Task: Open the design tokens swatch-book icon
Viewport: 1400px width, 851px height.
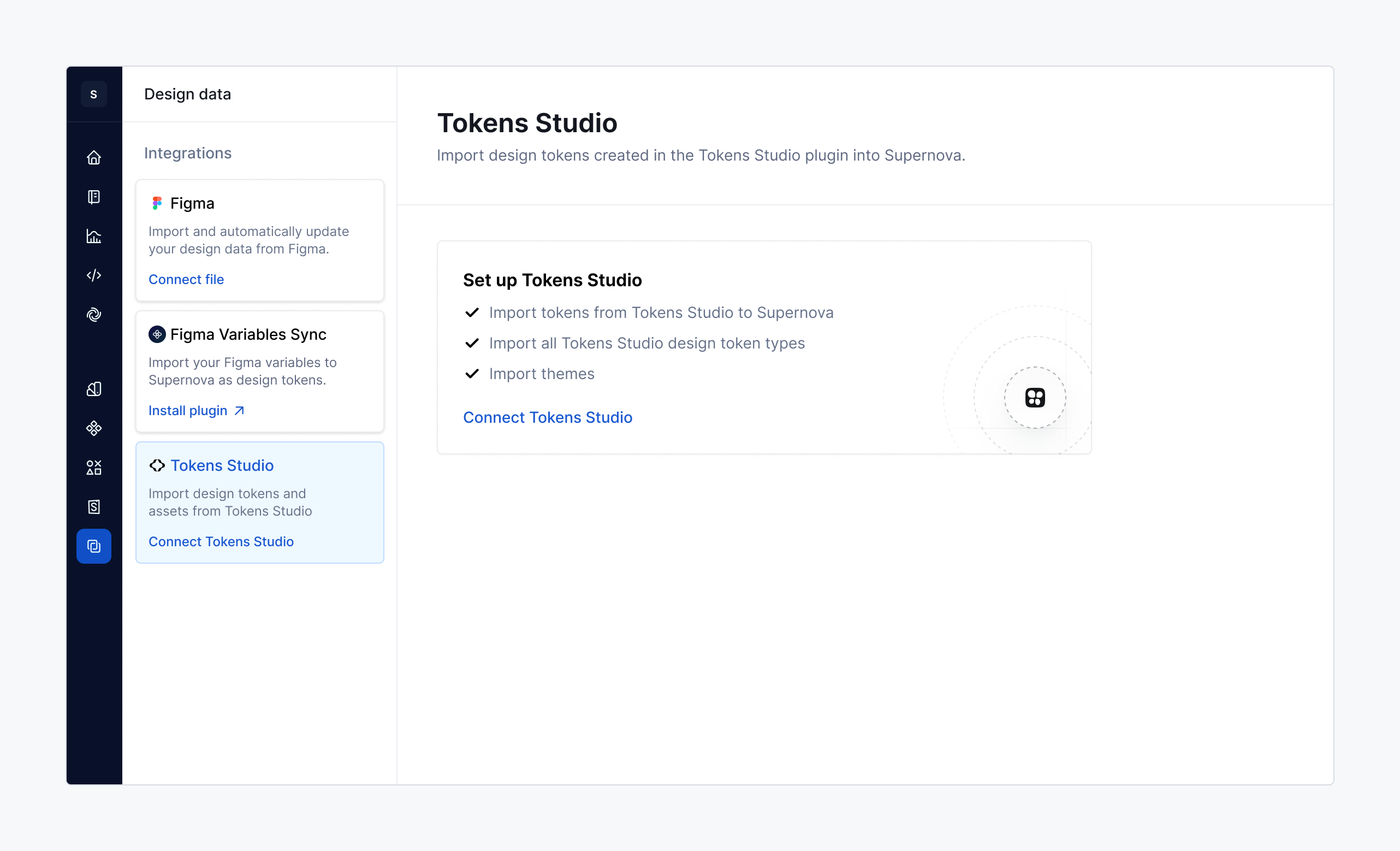Action: click(x=94, y=389)
